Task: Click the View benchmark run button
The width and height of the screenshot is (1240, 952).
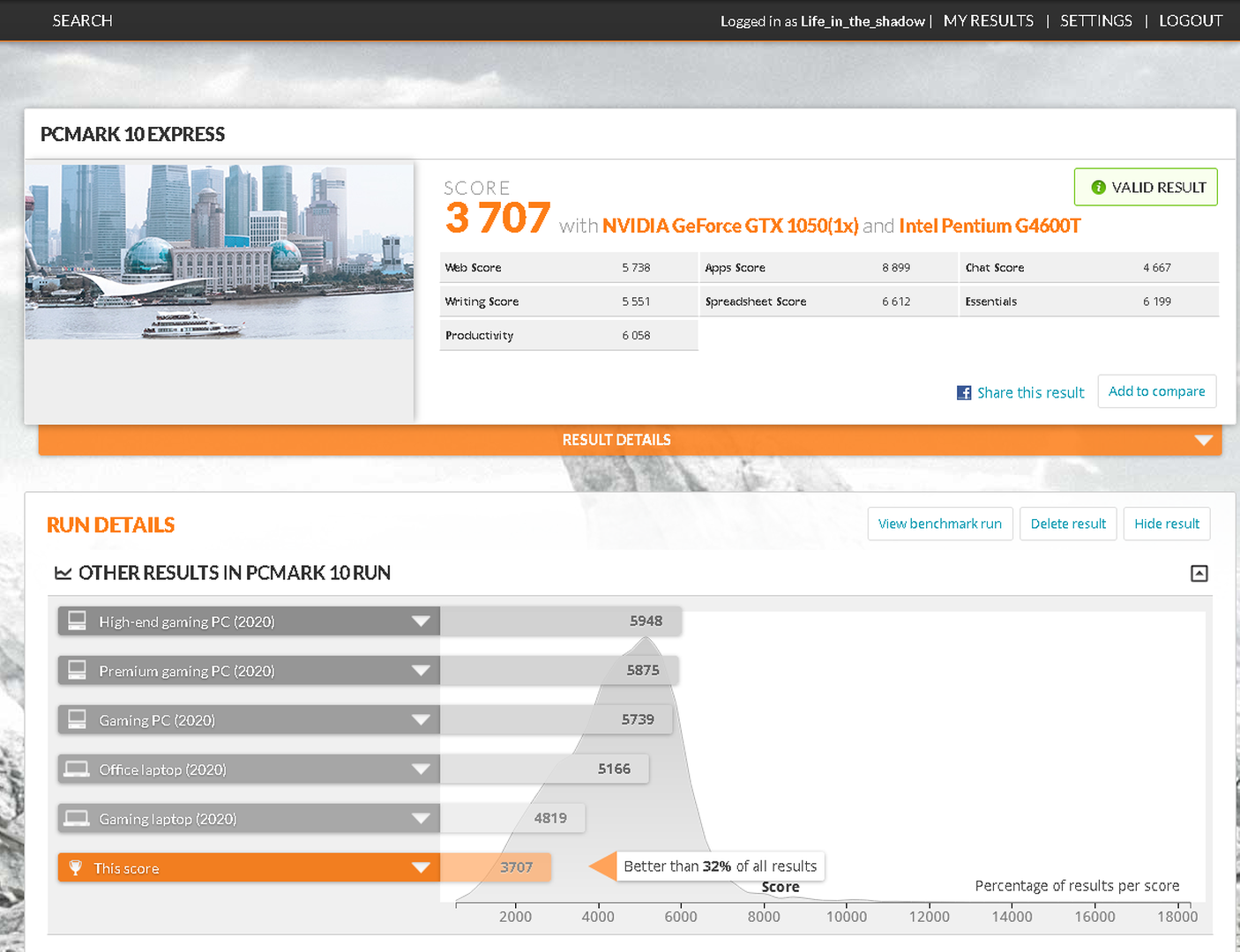Action: point(940,524)
